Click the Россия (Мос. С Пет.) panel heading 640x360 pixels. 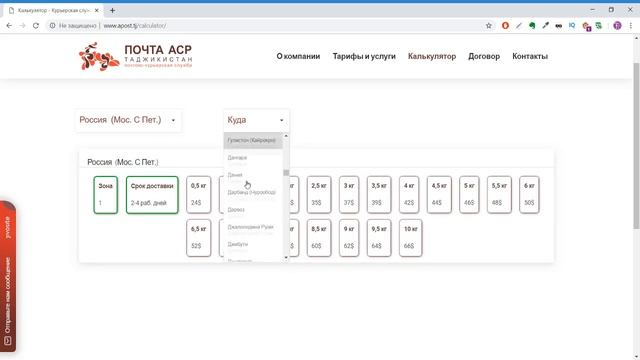coord(123,162)
